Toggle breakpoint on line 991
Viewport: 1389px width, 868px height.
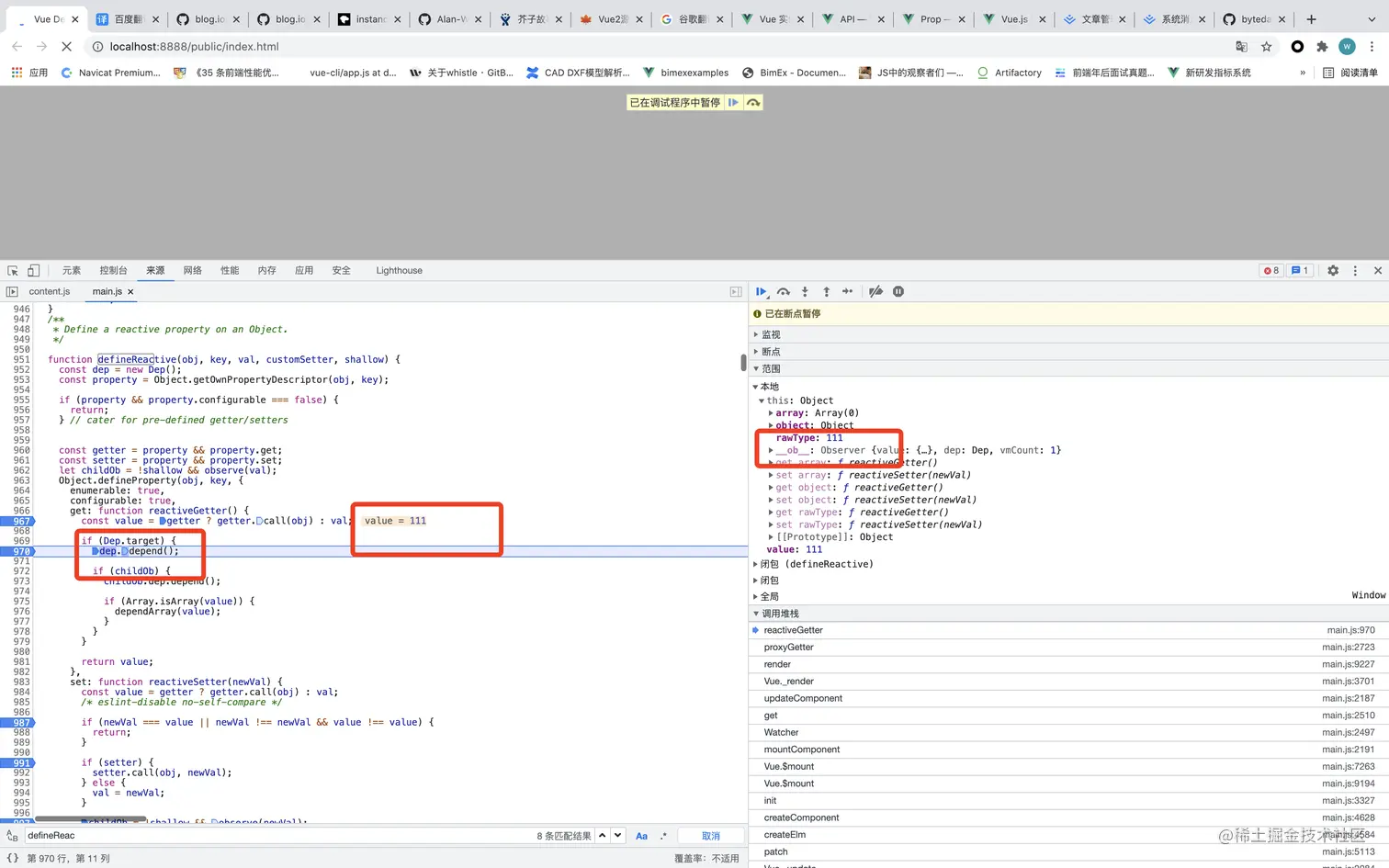click(17, 763)
